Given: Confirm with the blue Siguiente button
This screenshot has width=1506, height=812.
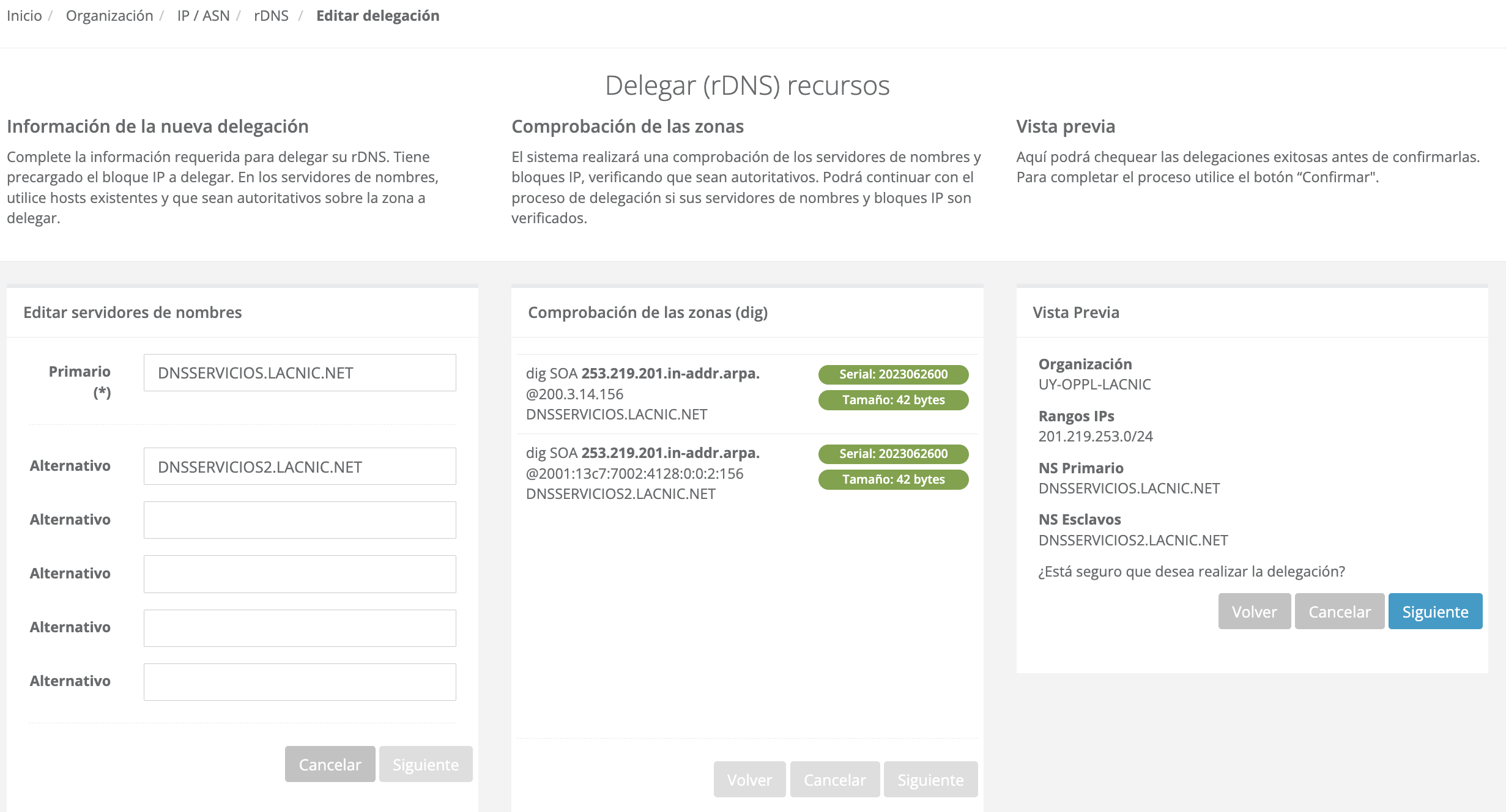Looking at the screenshot, I should (1435, 611).
